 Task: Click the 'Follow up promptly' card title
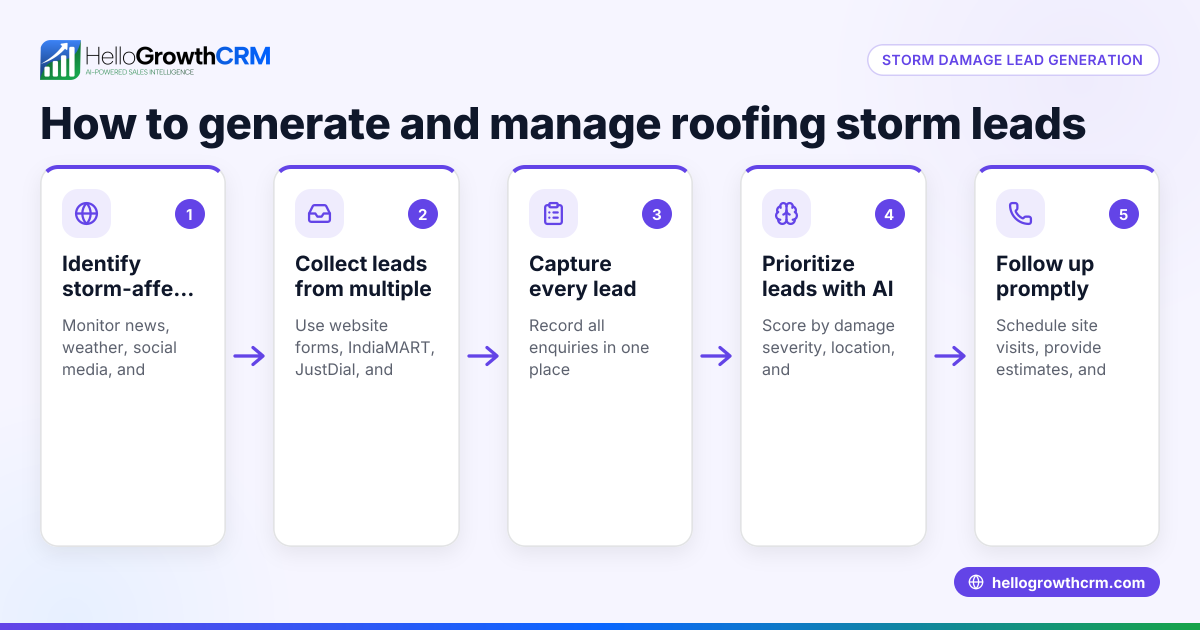[1045, 276]
